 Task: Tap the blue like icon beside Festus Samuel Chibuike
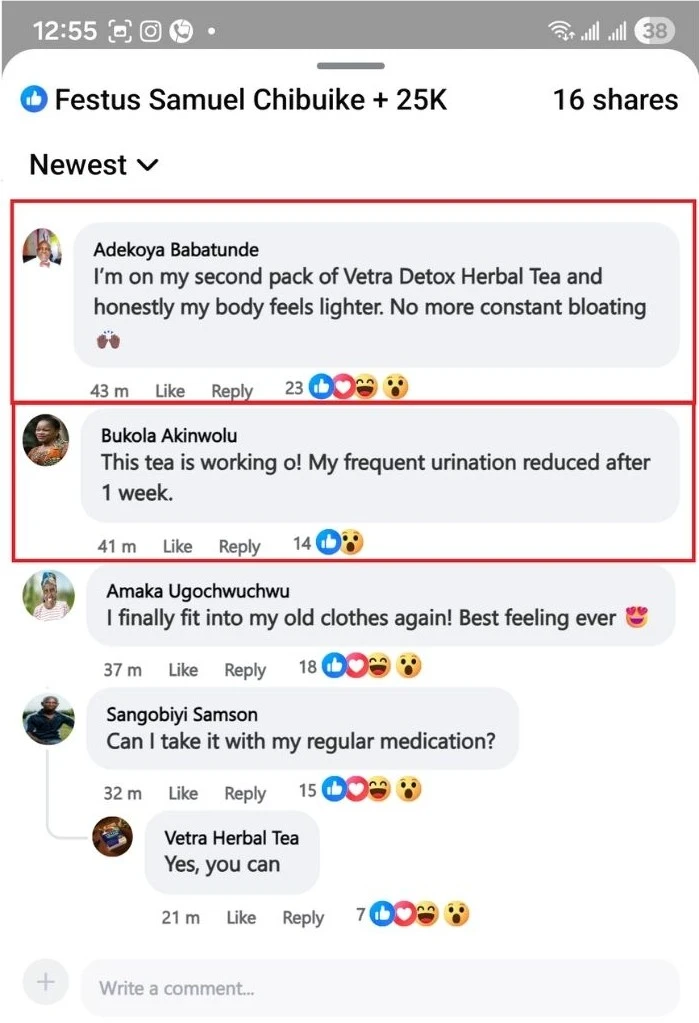click(x=34, y=100)
